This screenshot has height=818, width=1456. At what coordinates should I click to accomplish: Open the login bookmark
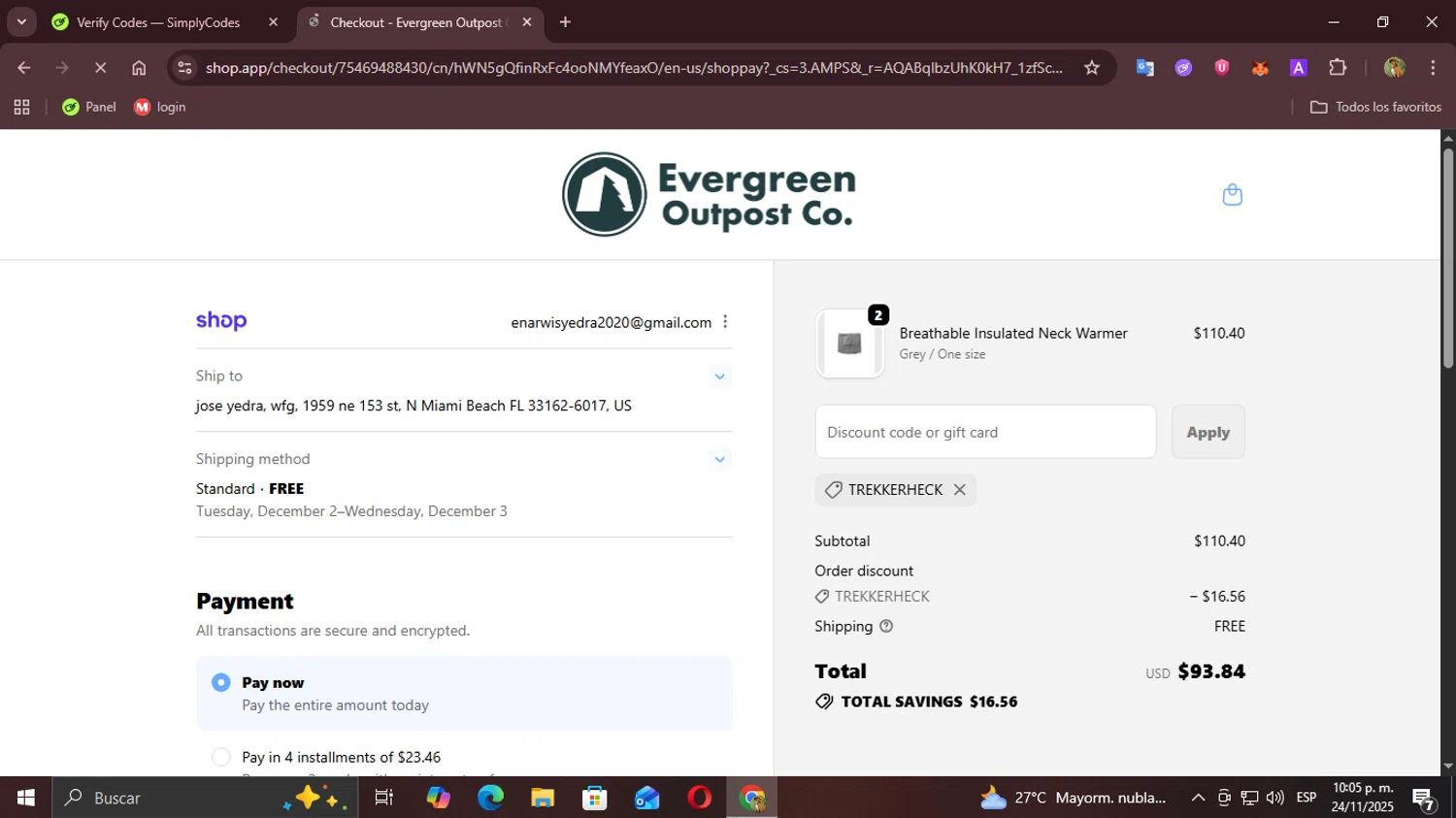[160, 107]
